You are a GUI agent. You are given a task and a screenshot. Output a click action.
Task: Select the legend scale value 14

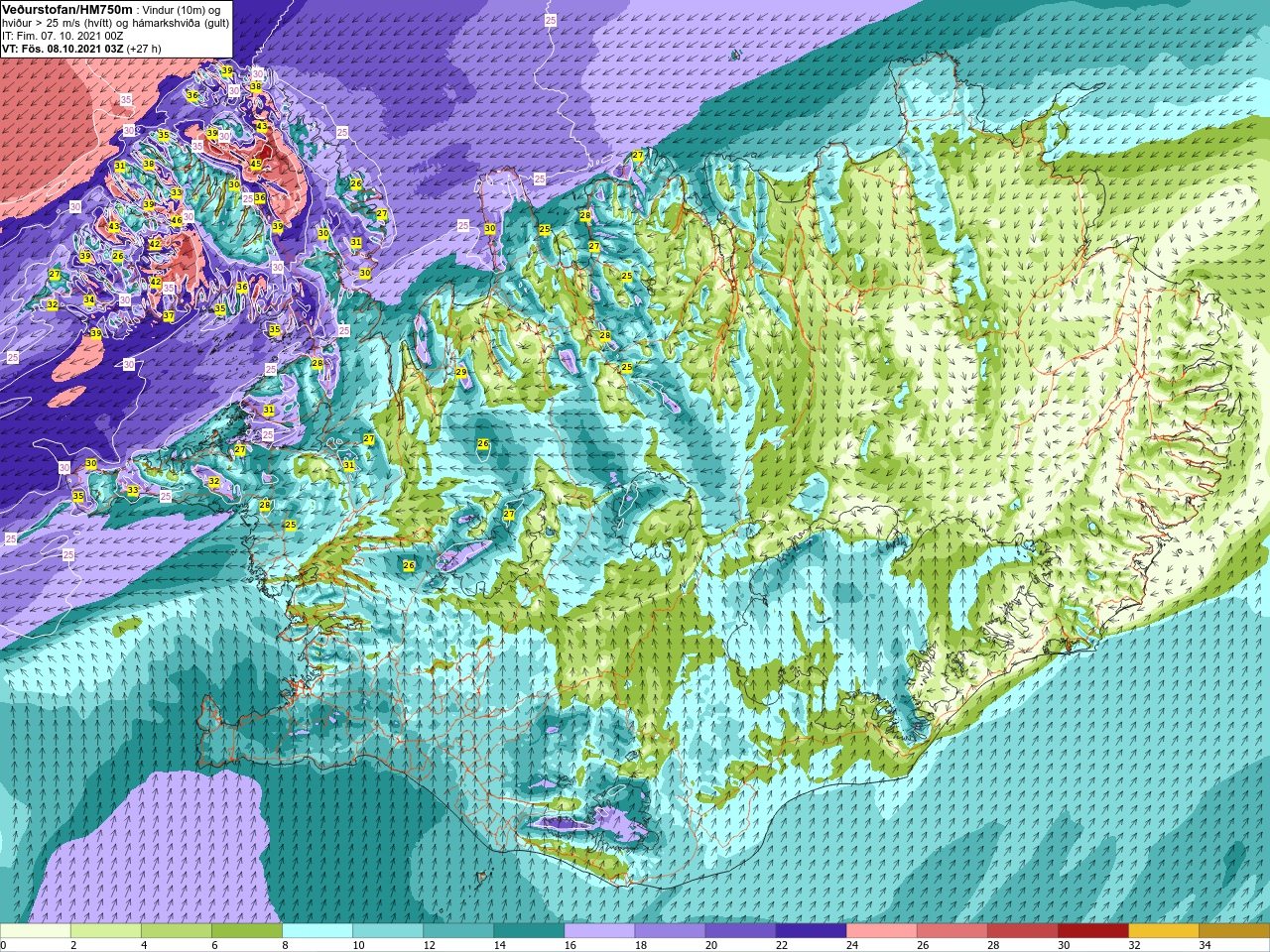(x=499, y=945)
